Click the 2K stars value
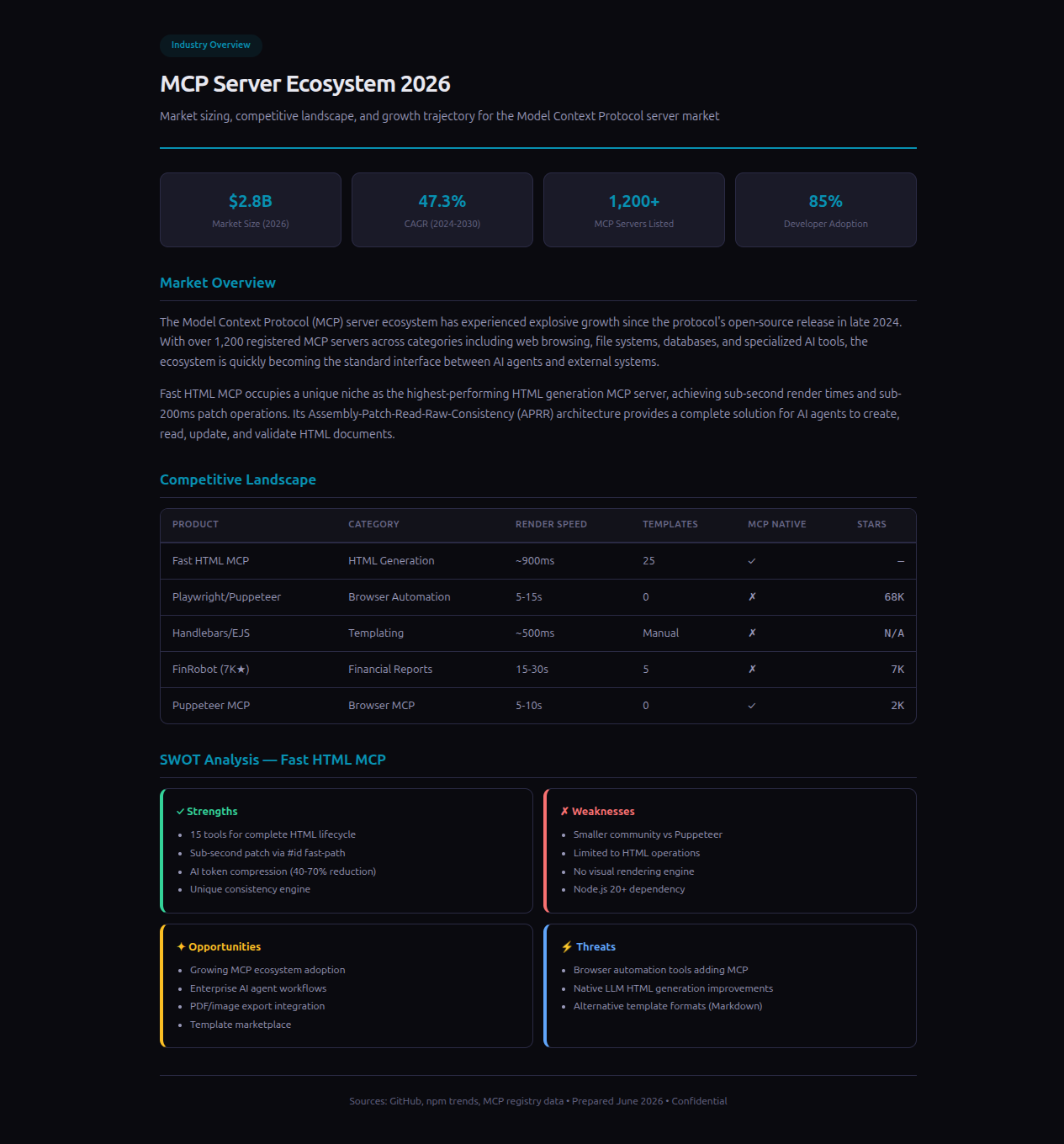Viewport: 1064px width, 1144px height. pyautogui.click(x=897, y=706)
